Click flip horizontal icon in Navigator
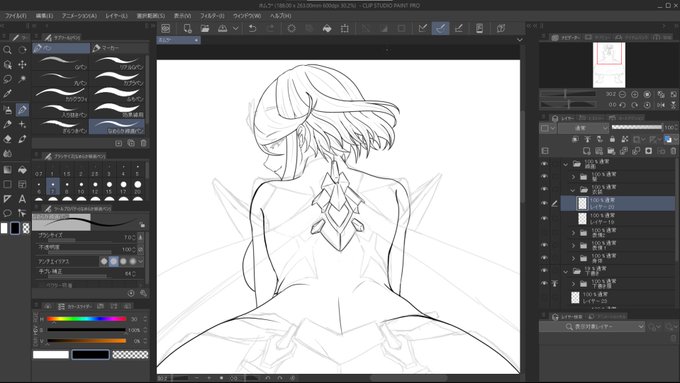This screenshot has width=680, height=383. coord(660,105)
